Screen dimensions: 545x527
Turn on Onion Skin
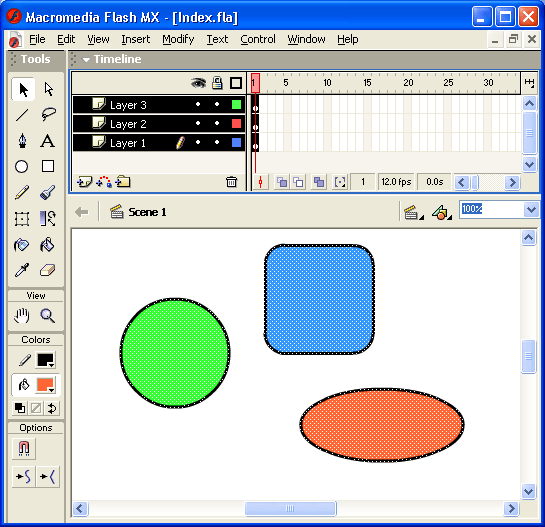point(282,182)
